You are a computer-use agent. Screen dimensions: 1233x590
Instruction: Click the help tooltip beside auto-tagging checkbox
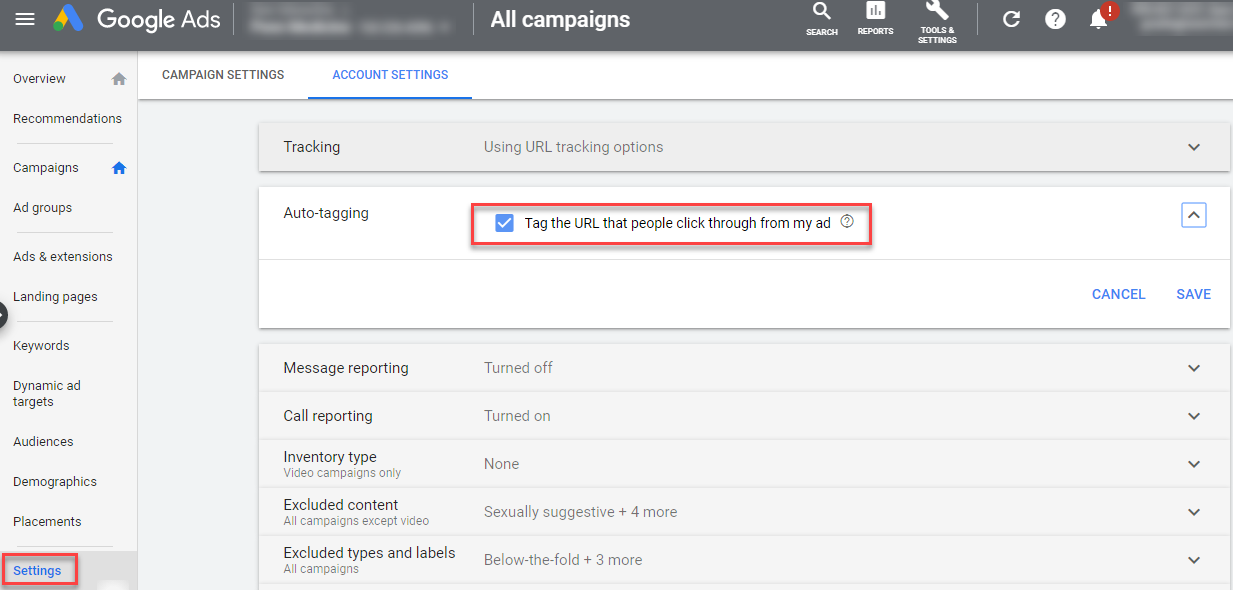(847, 221)
